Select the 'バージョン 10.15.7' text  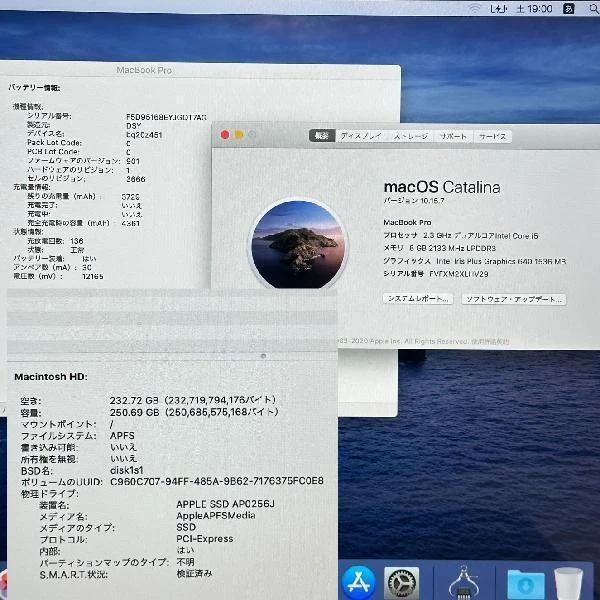click(x=414, y=201)
